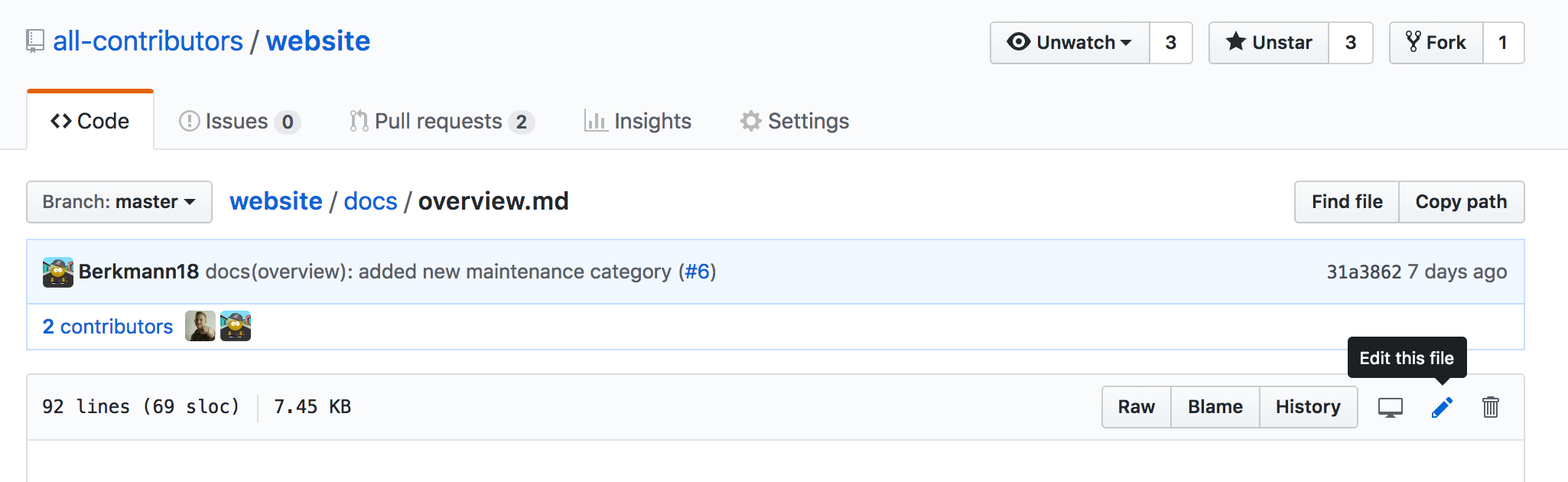Open the file with the pencil edit icon

point(1442,407)
